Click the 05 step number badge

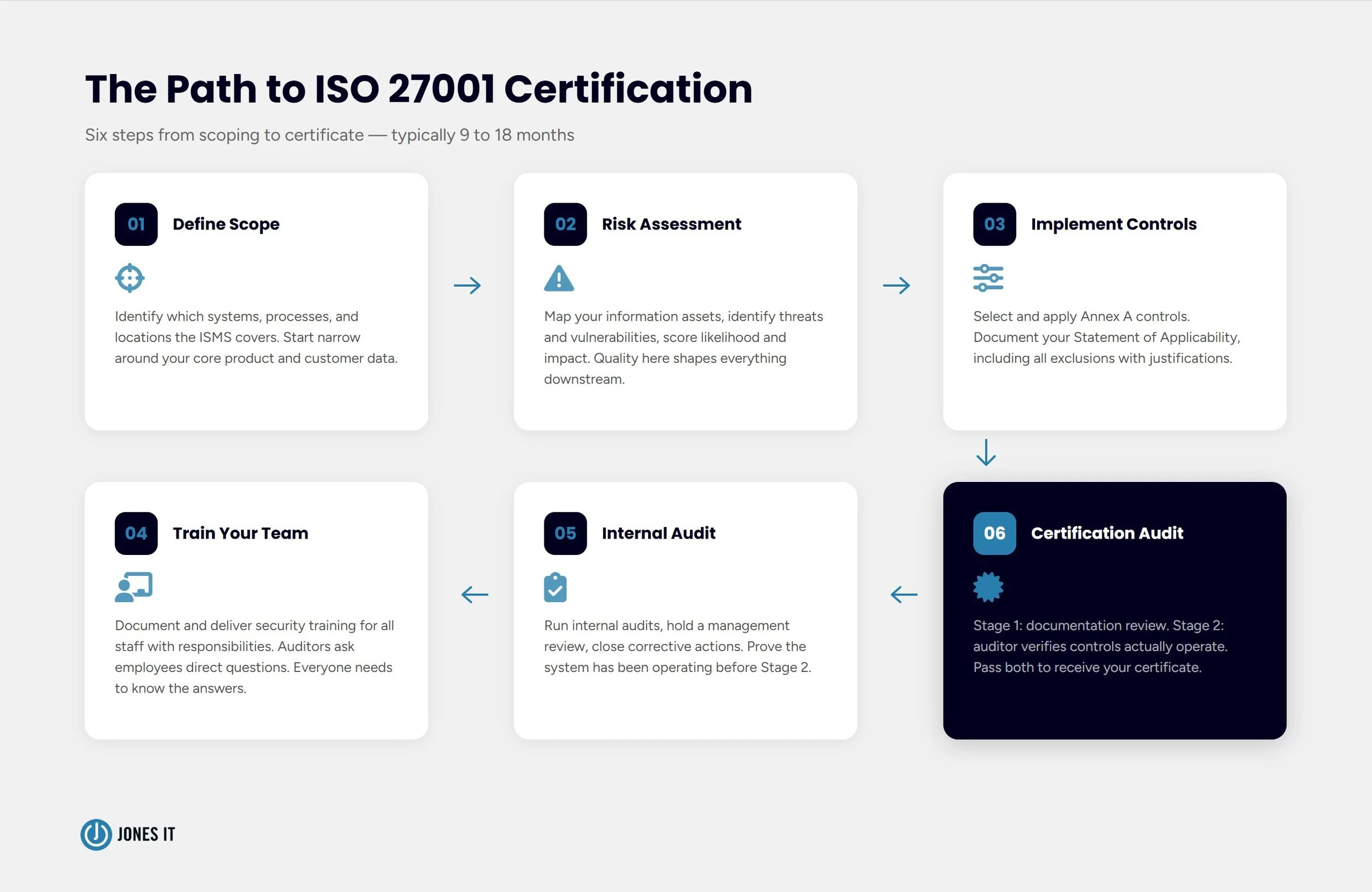pyautogui.click(x=565, y=534)
